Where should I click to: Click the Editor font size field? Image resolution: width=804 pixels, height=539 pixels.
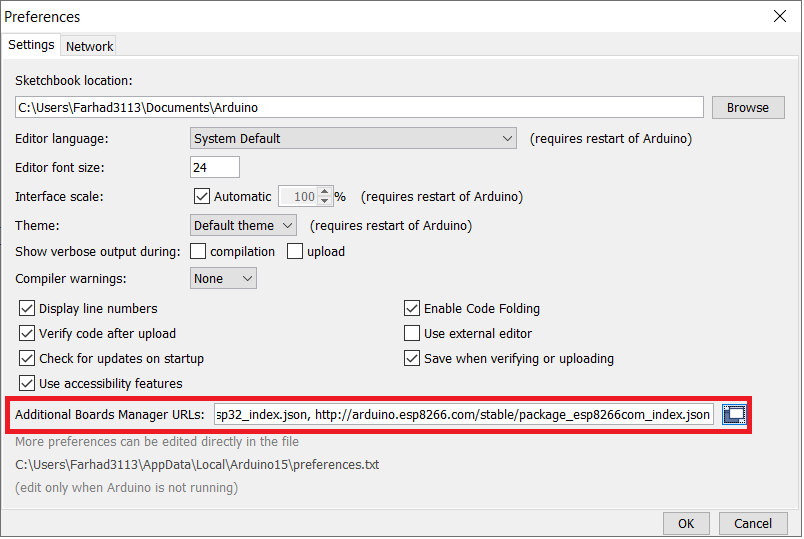[215, 167]
